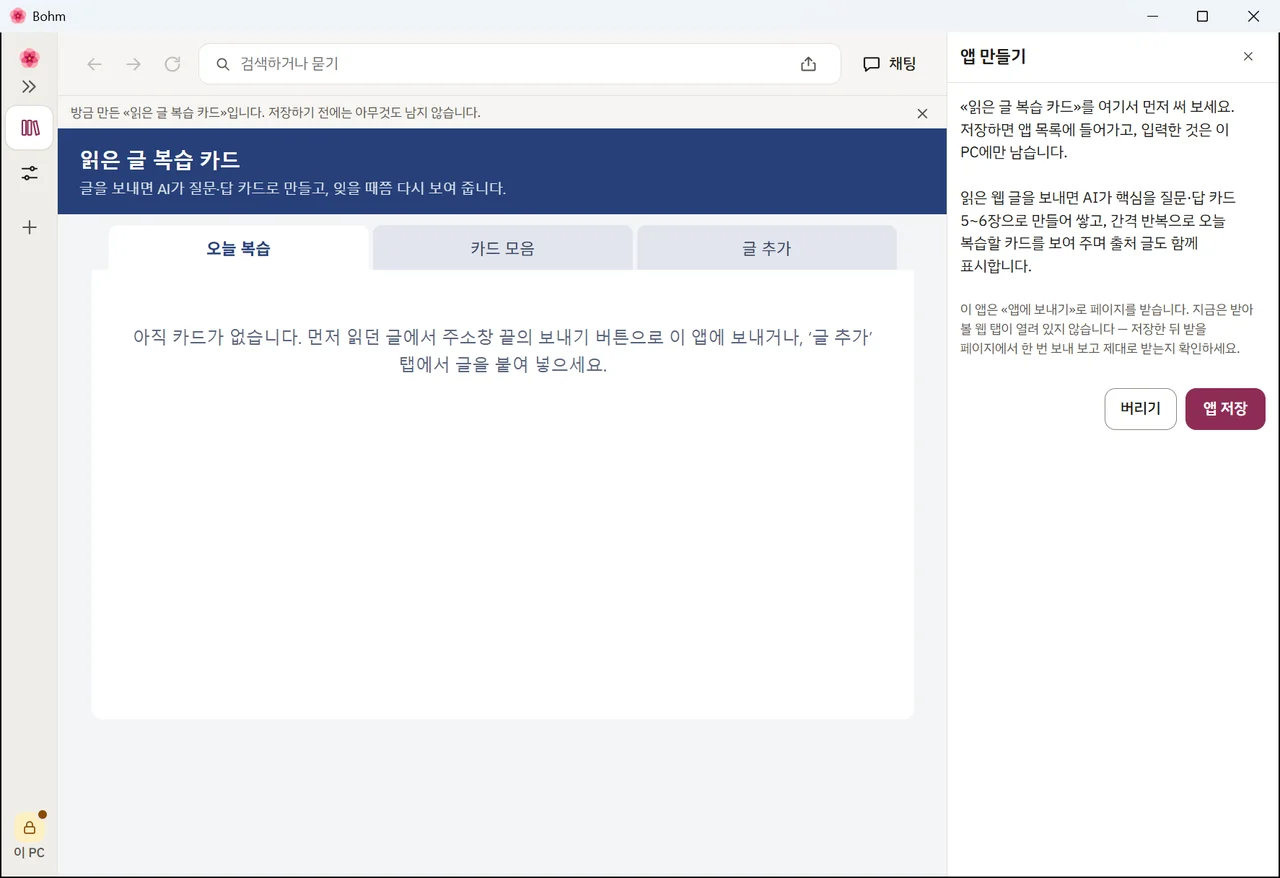Click the Bohm flower logo in sidebar
The image size is (1280, 878).
pos(29,58)
